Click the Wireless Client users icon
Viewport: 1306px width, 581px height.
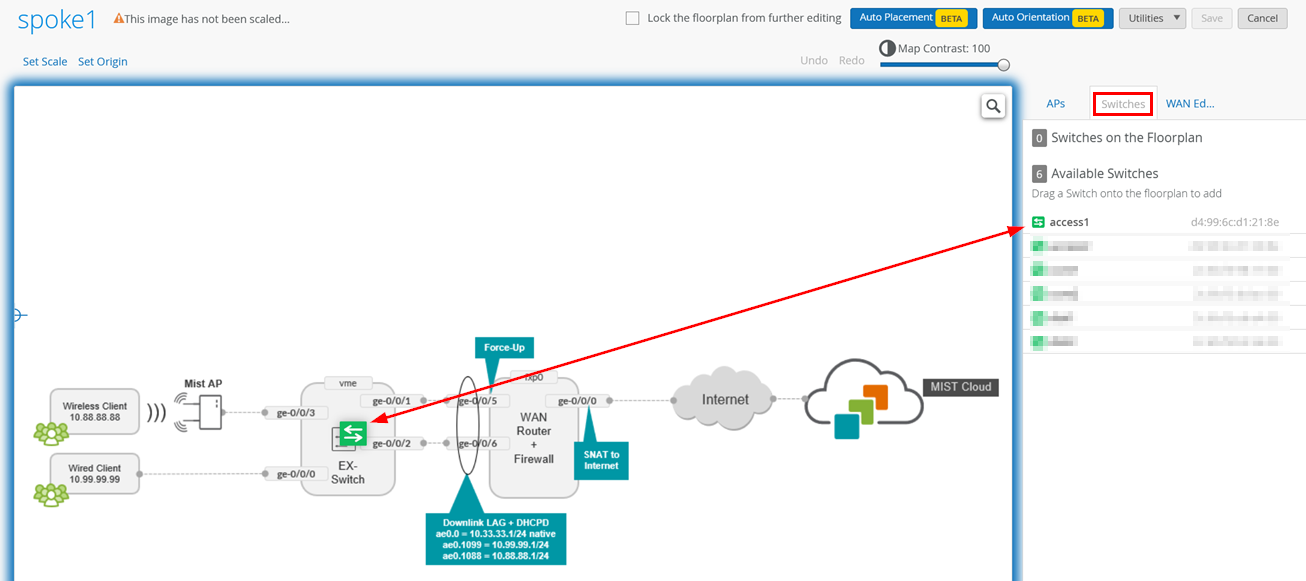pos(51,432)
